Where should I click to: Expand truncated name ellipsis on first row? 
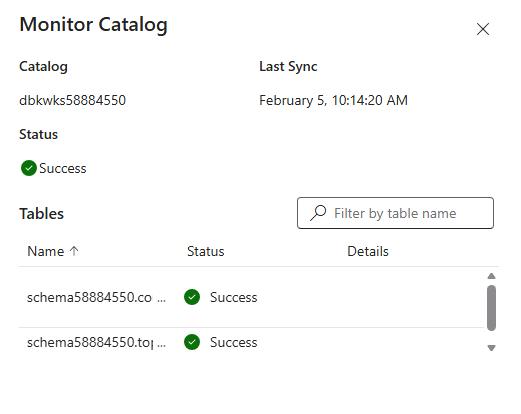pos(161,299)
